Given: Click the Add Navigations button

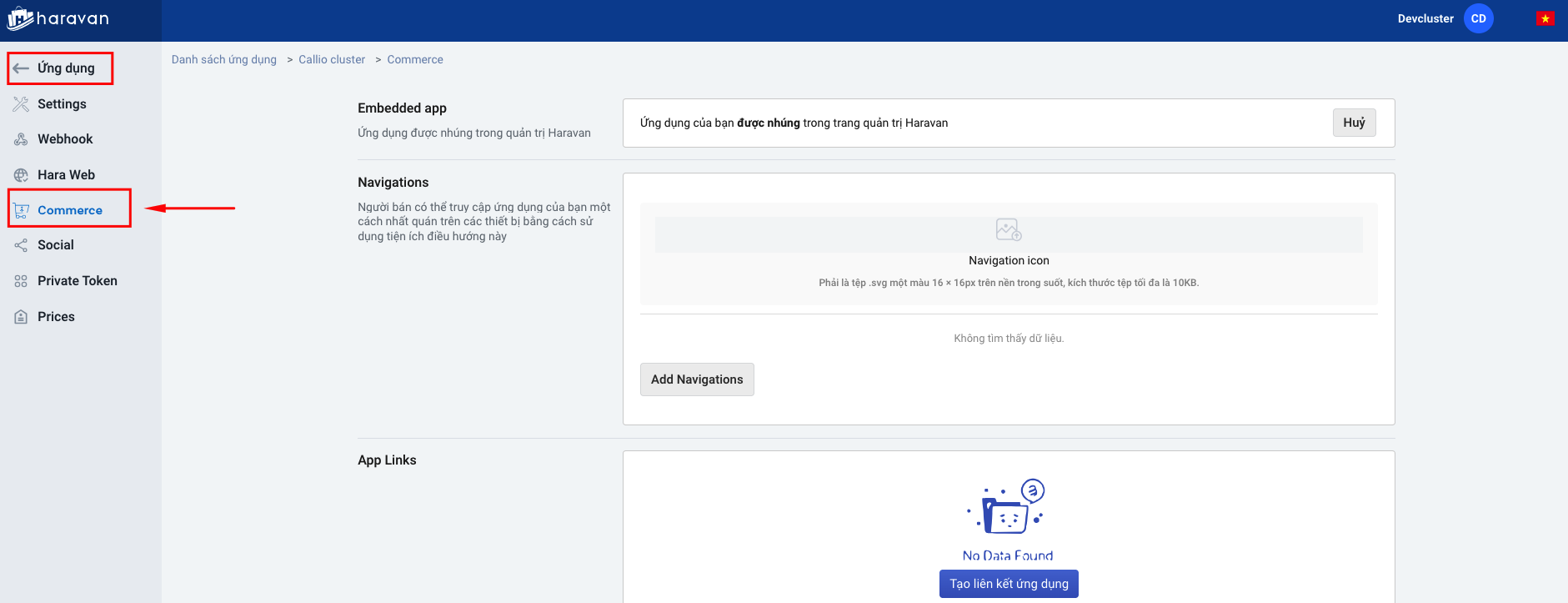Looking at the screenshot, I should coord(696,379).
